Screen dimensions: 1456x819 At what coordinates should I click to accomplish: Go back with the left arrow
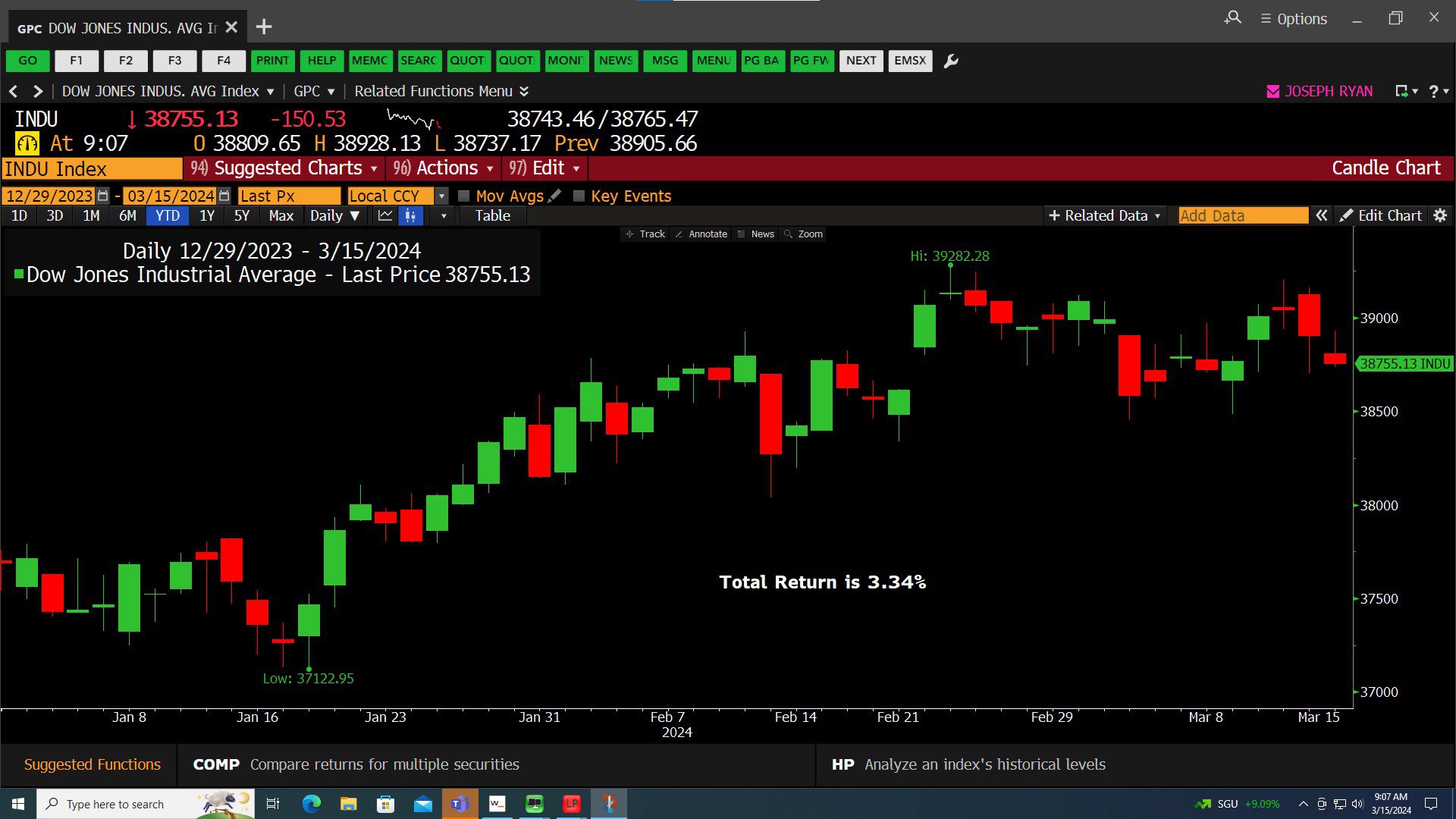point(13,91)
